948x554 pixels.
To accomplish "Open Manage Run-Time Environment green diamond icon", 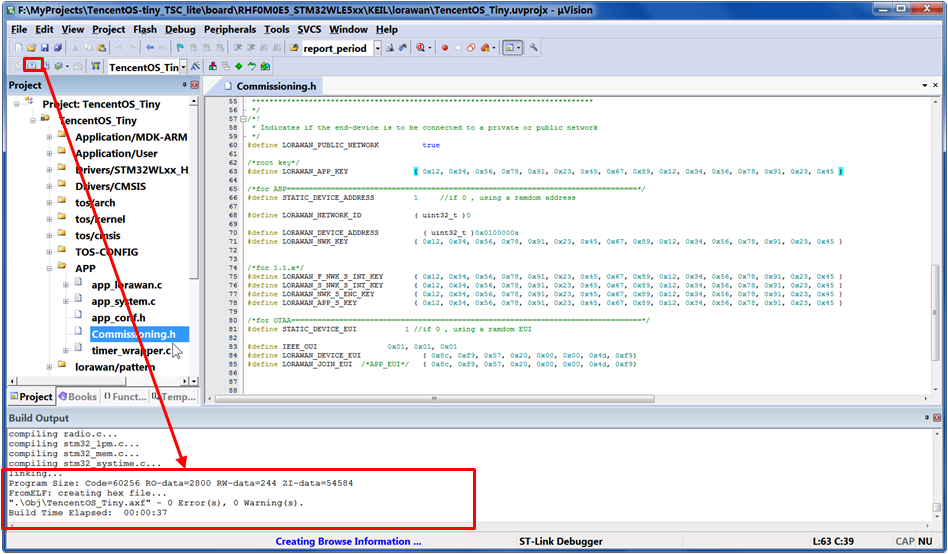I will (239, 66).
